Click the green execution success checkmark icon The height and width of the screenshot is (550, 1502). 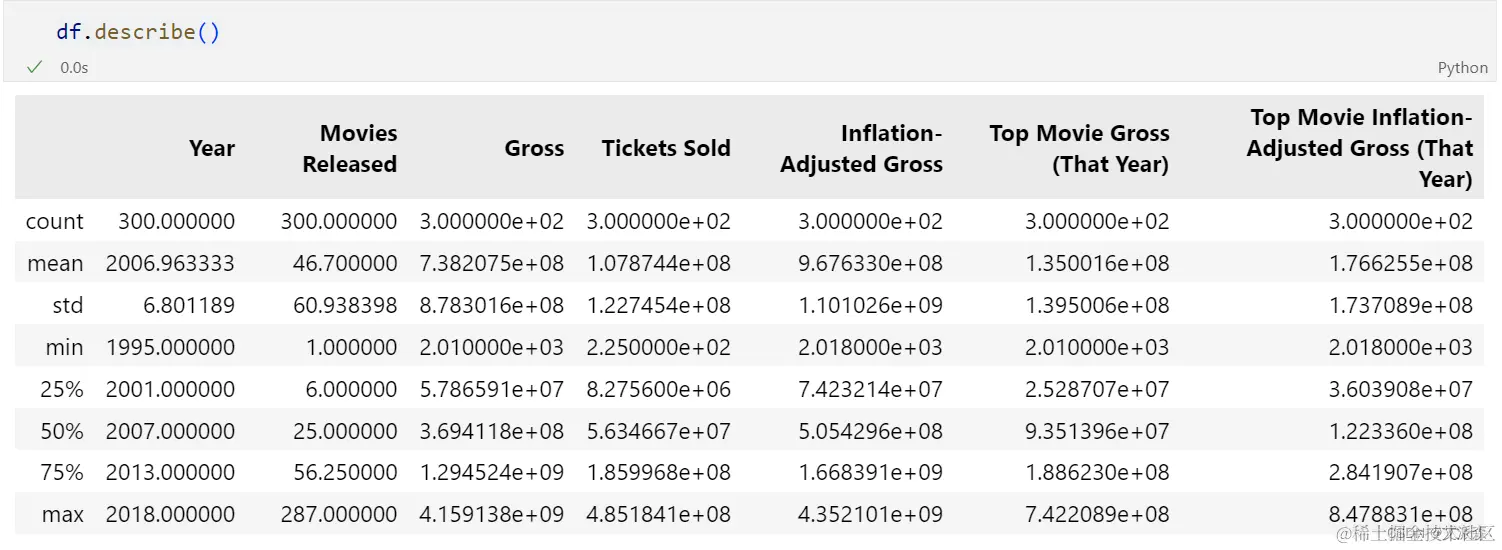[x=35, y=67]
